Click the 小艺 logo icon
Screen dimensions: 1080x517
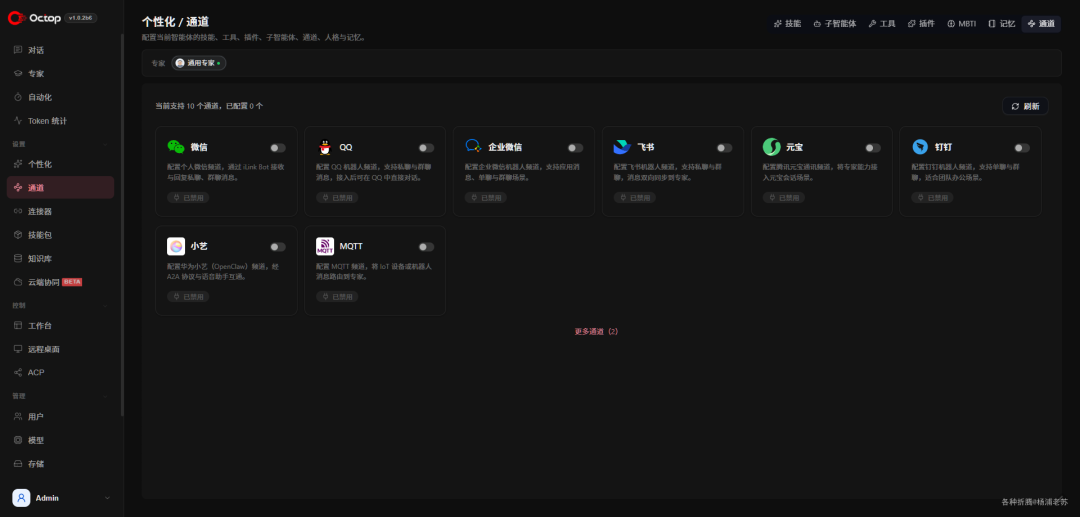176,246
